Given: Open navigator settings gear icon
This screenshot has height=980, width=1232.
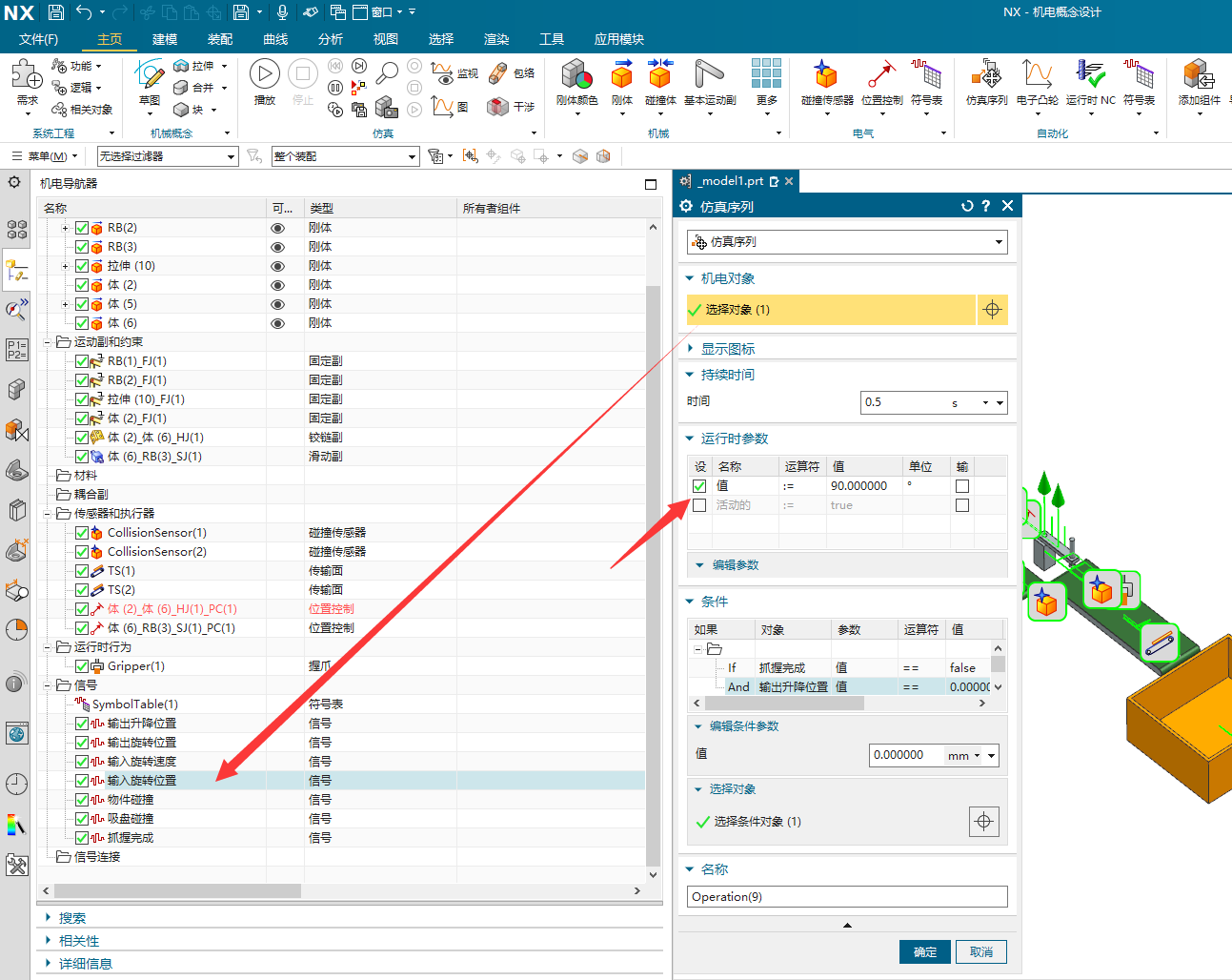Looking at the screenshot, I should [14, 182].
